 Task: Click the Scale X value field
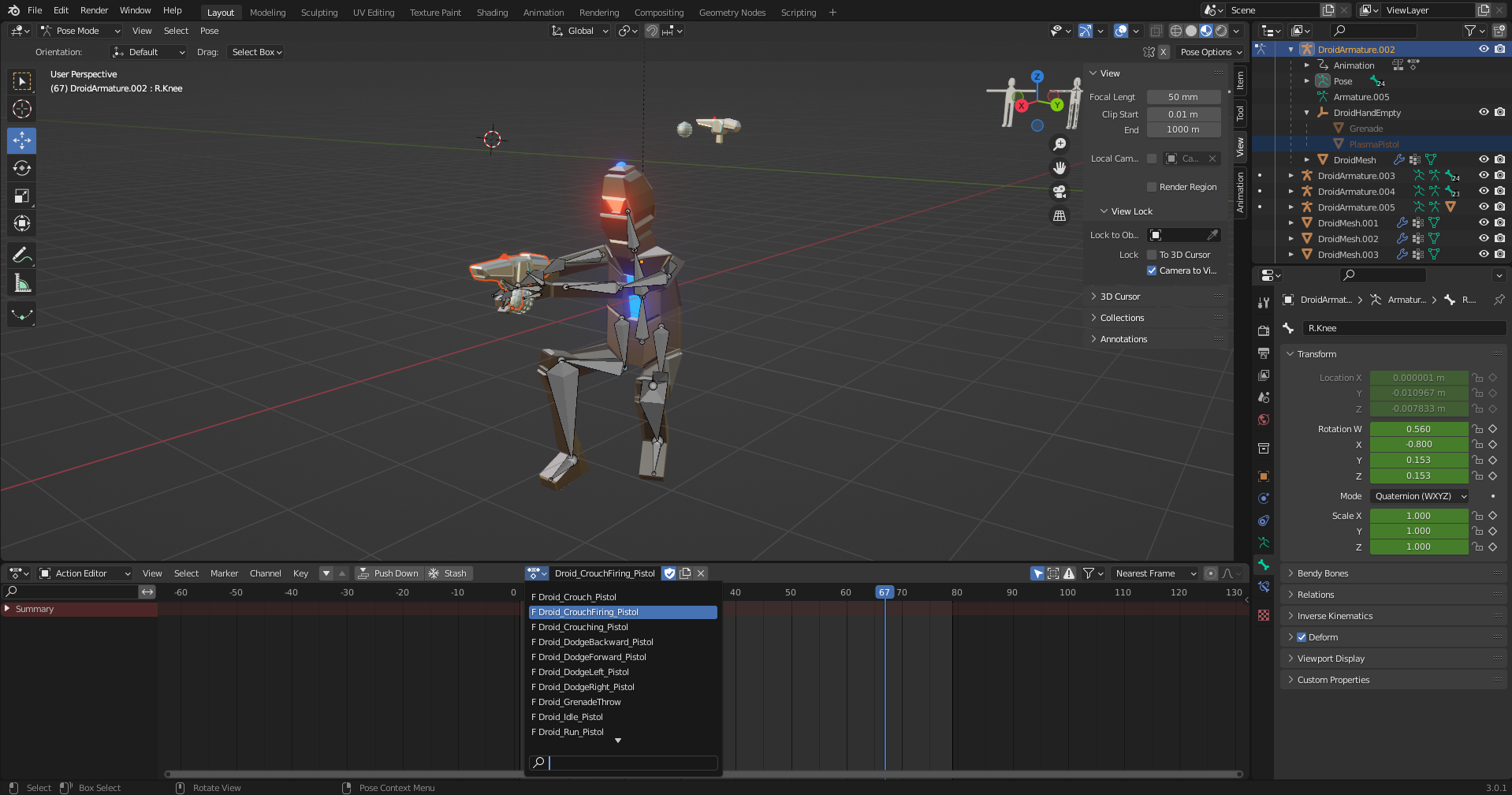[1418, 516]
